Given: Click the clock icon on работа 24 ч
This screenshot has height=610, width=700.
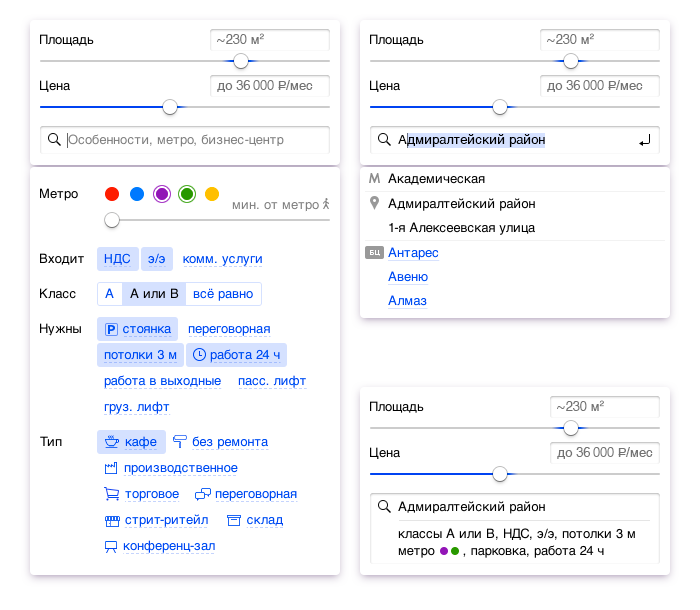Looking at the screenshot, I should (x=199, y=355).
